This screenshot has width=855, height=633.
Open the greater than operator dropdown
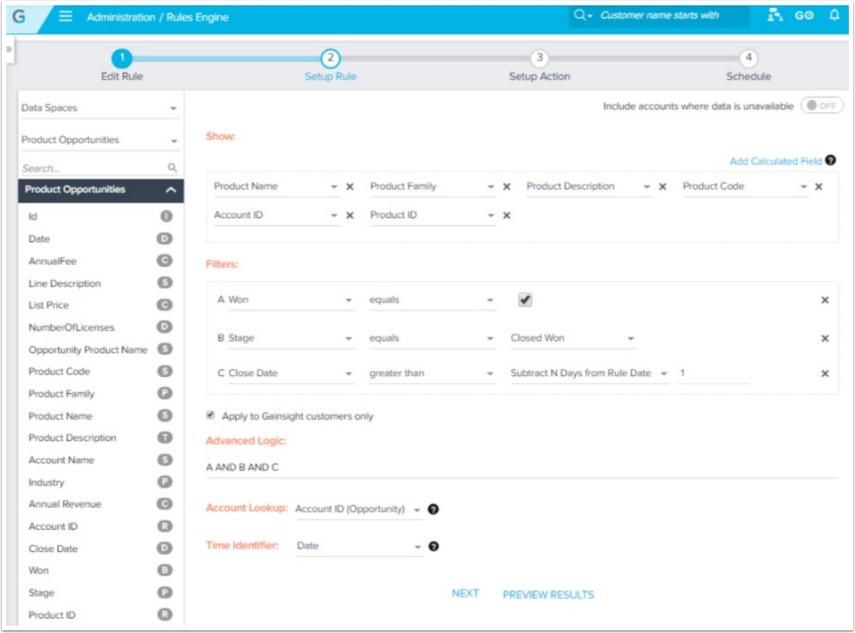[x=432, y=373]
